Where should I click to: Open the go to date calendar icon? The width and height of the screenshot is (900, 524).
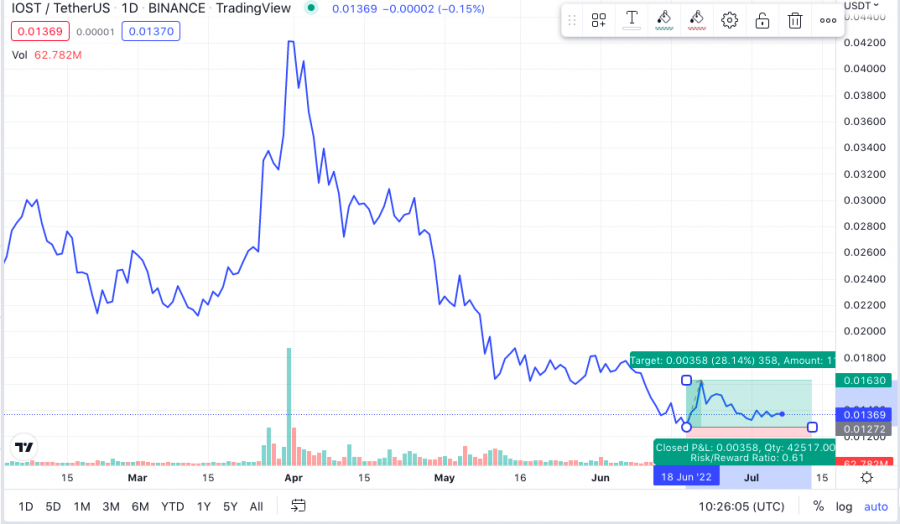coord(298,506)
